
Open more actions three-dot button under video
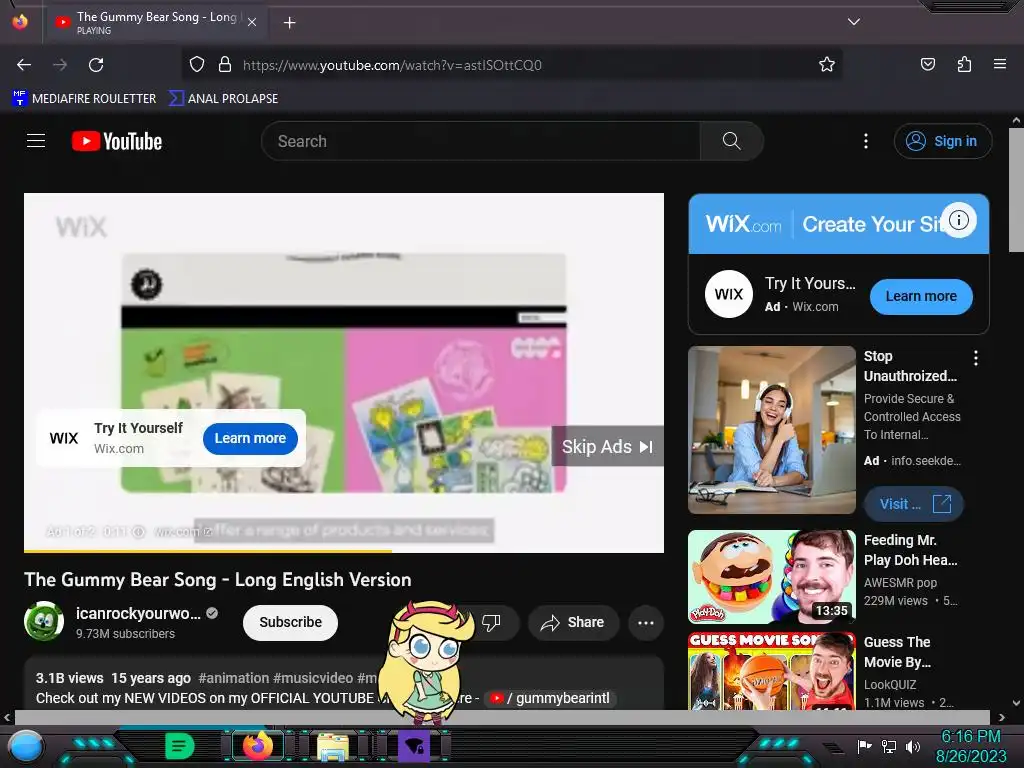coord(646,622)
